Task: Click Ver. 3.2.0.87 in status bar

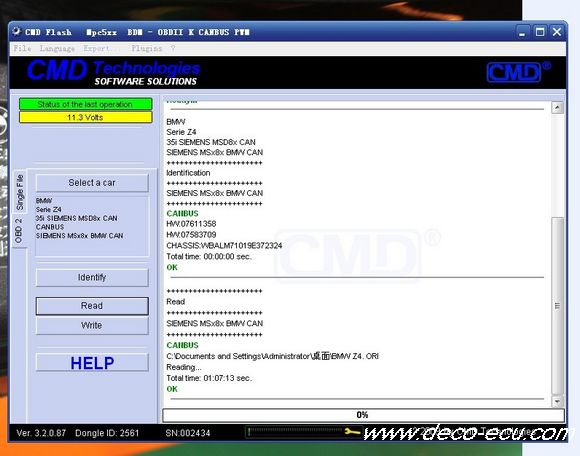Action: (41, 433)
